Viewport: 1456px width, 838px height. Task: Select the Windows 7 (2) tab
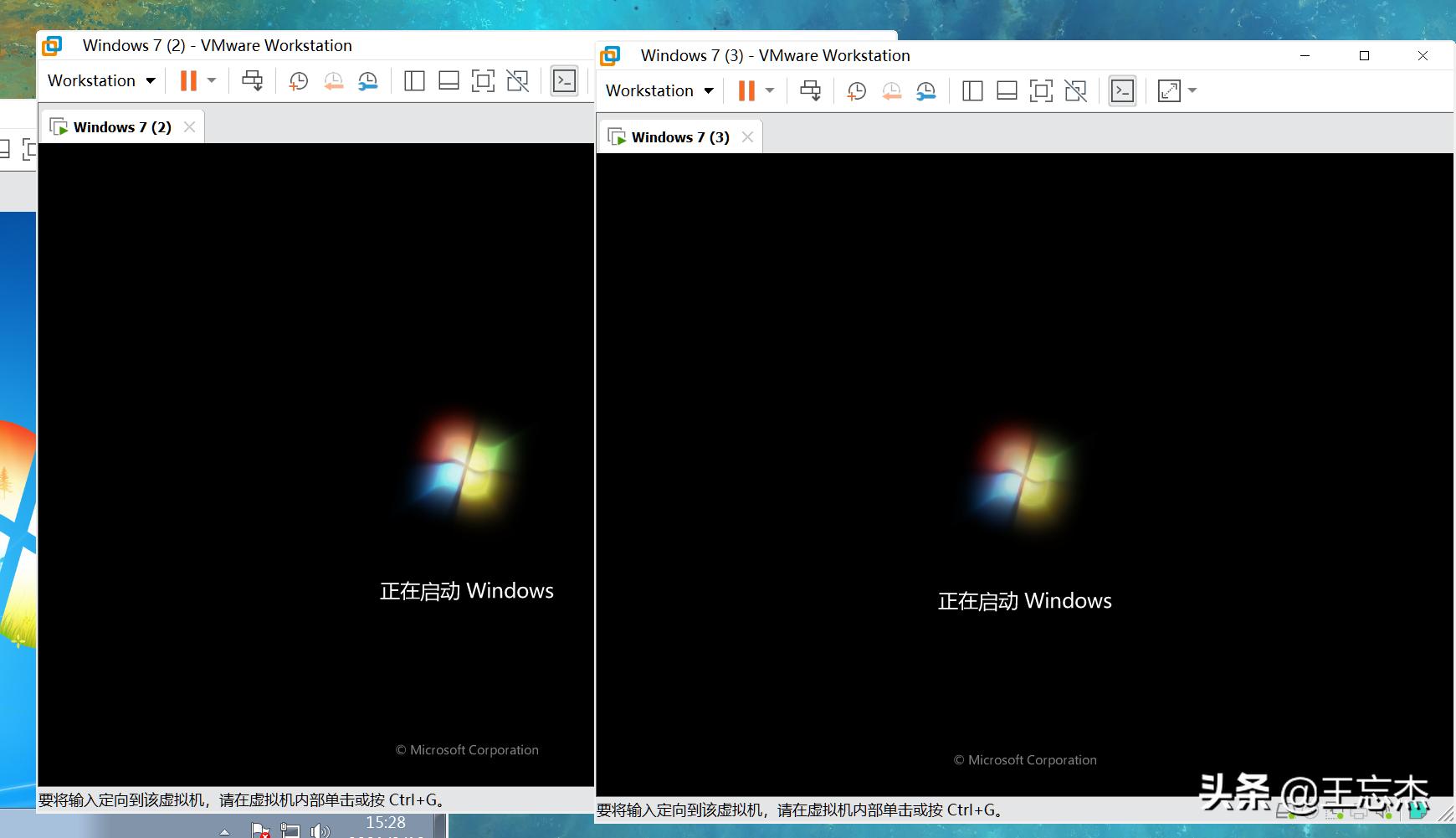(x=121, y=126)
